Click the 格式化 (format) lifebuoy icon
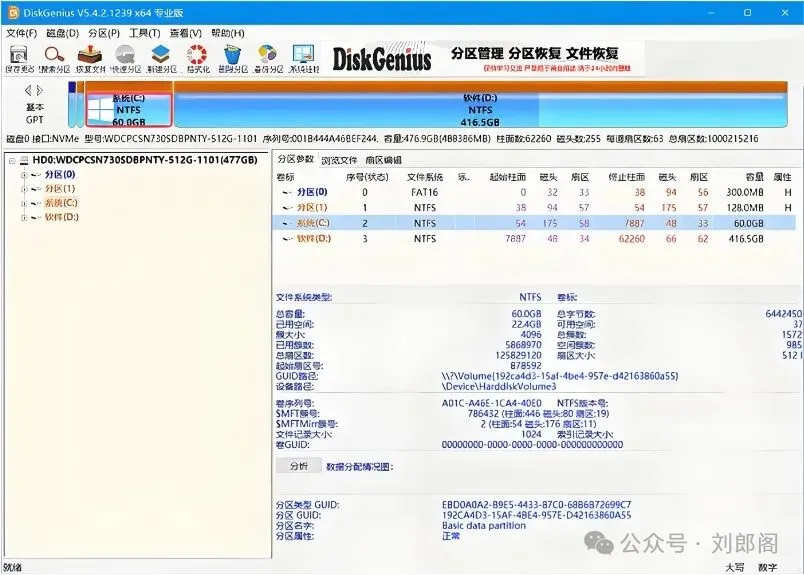 pos(197,54)
